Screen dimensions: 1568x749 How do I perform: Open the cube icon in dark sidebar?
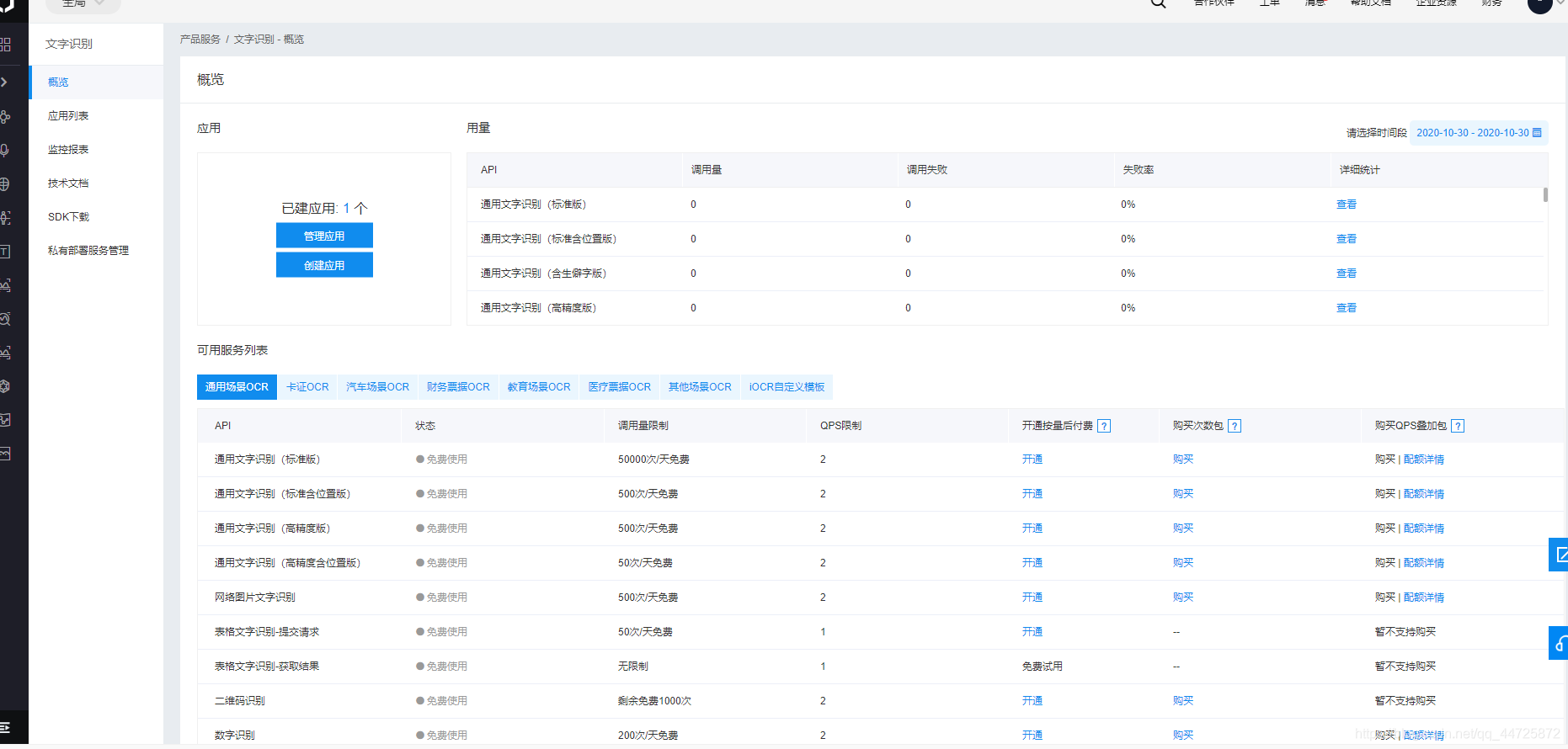pyautogui.click(x=4, y=385)
